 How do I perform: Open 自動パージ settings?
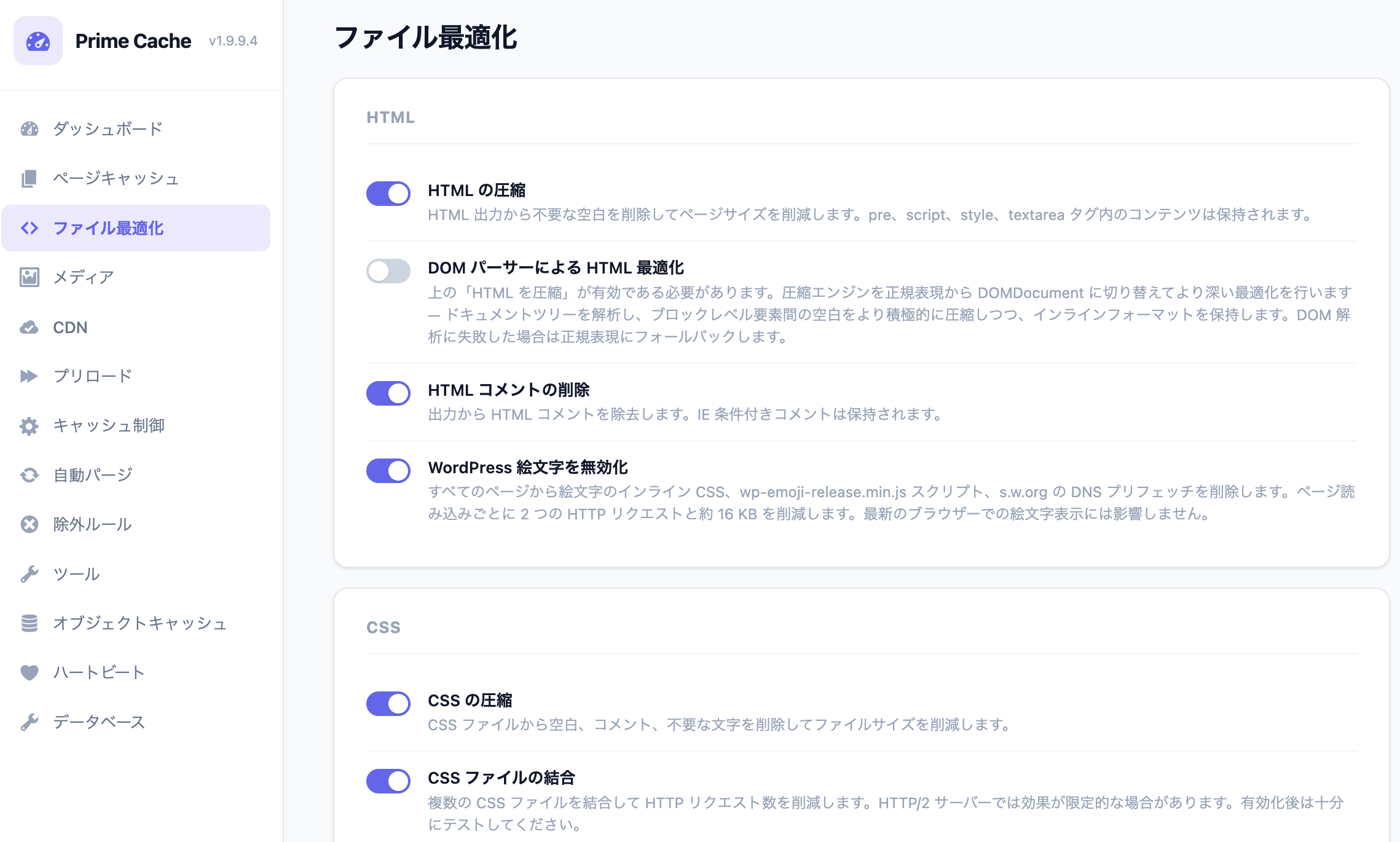[136, 475]
